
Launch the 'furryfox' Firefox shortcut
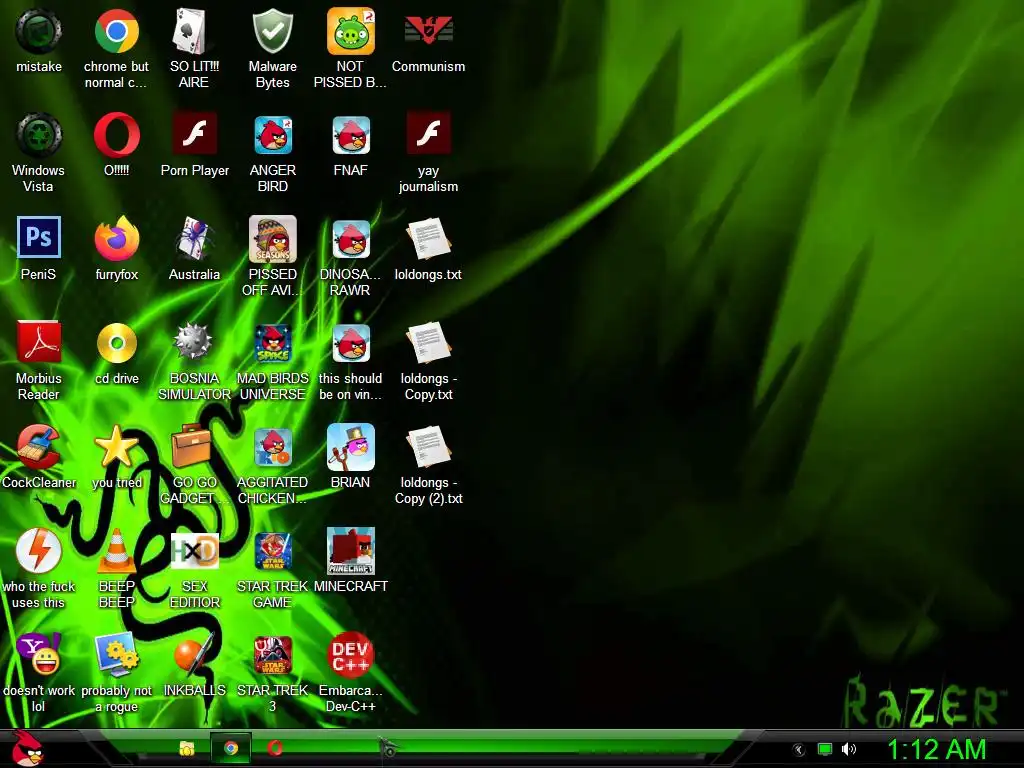point(116,239)
